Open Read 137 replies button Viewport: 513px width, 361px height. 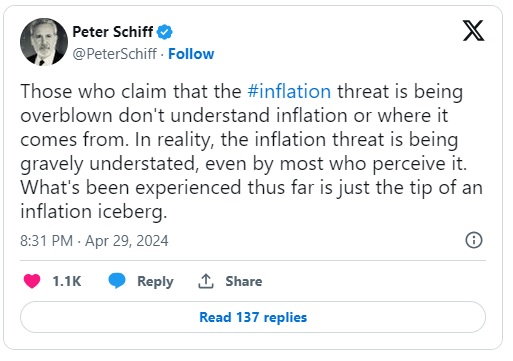pyautogui.click(x=253, y=317)
